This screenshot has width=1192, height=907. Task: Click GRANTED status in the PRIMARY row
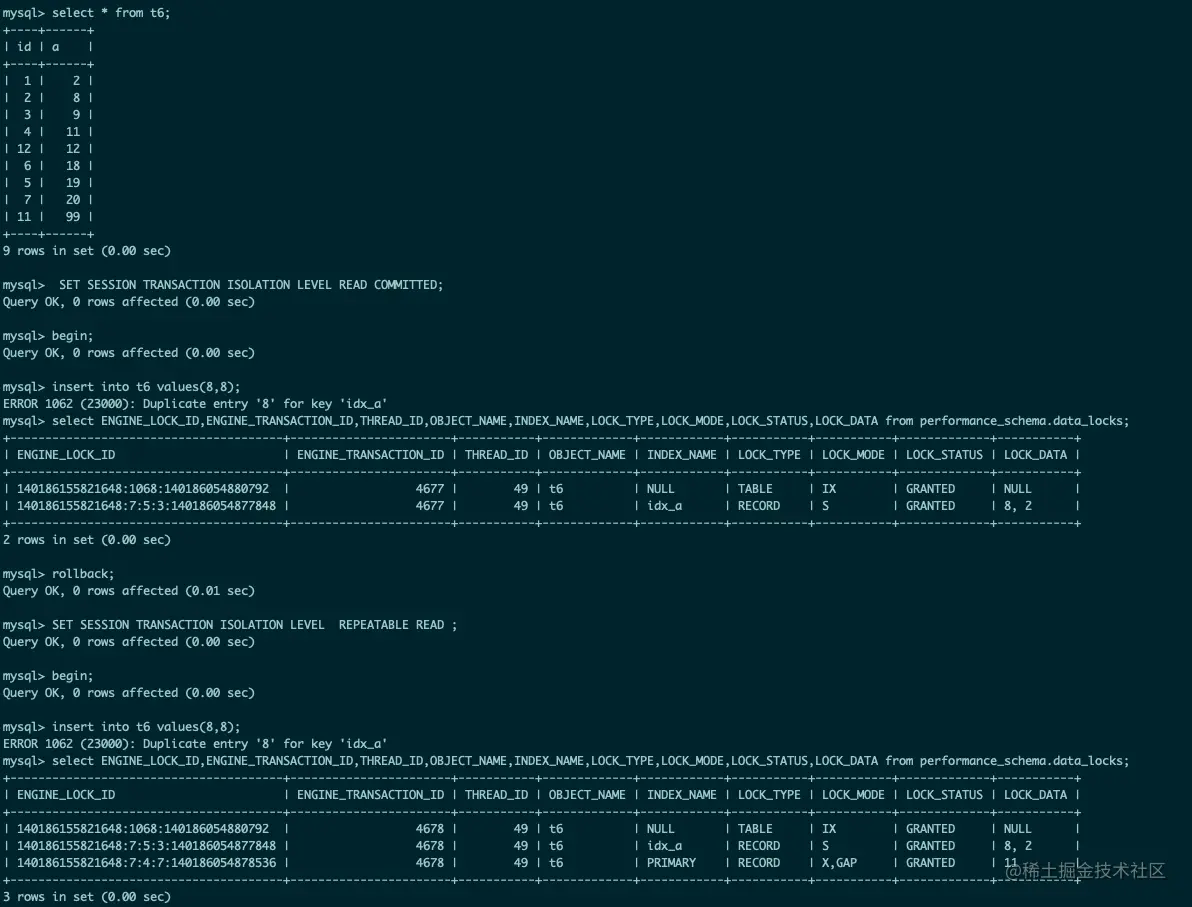click(930, 863)
